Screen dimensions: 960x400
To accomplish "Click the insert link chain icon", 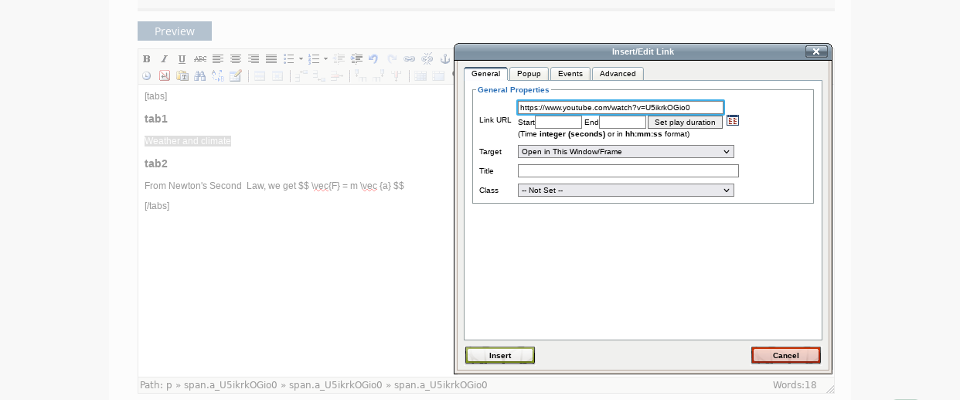I will (409, 59).
